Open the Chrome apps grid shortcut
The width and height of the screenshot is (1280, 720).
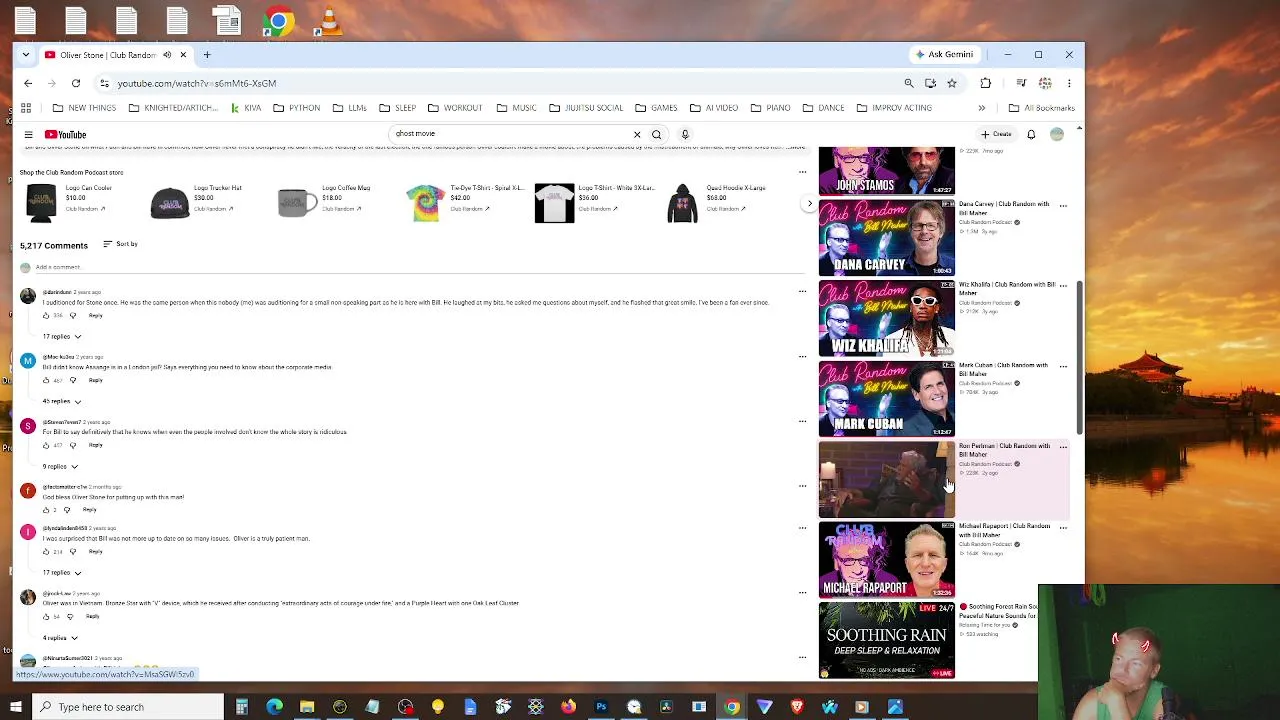click(26, 108)
